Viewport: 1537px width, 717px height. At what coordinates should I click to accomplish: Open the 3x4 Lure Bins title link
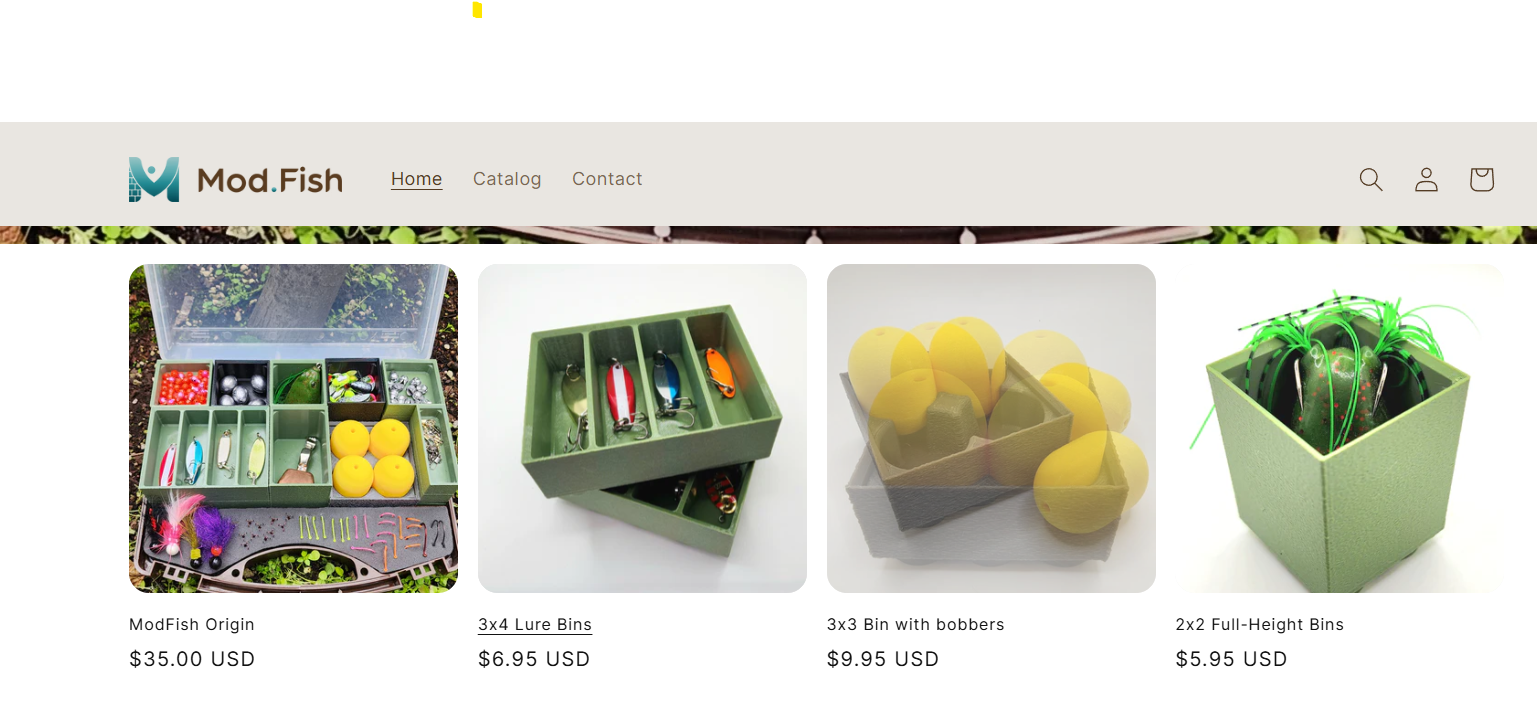coord(535,624)
